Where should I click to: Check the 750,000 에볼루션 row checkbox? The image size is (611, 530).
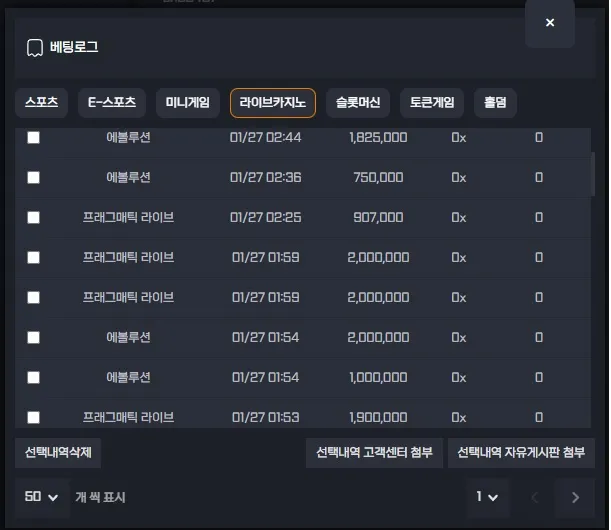(x=34, y=177)
